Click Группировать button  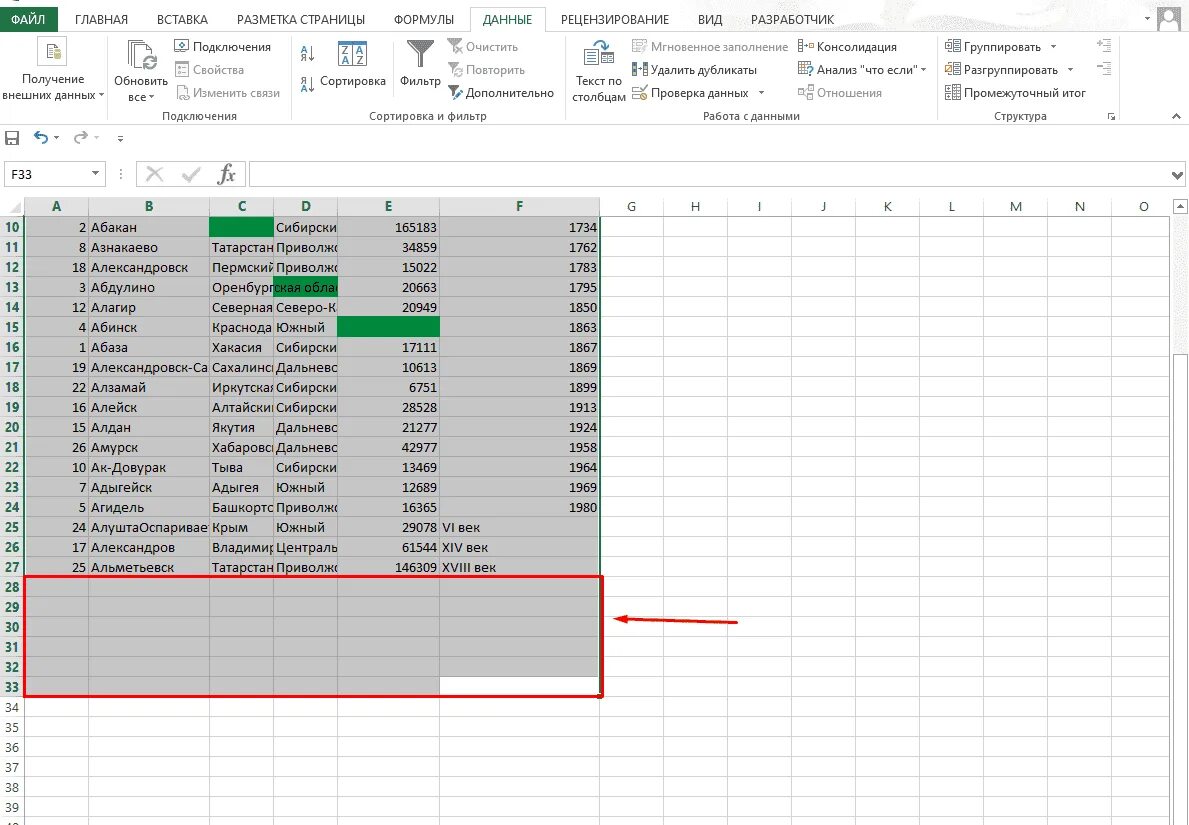[x=993, y=46]
